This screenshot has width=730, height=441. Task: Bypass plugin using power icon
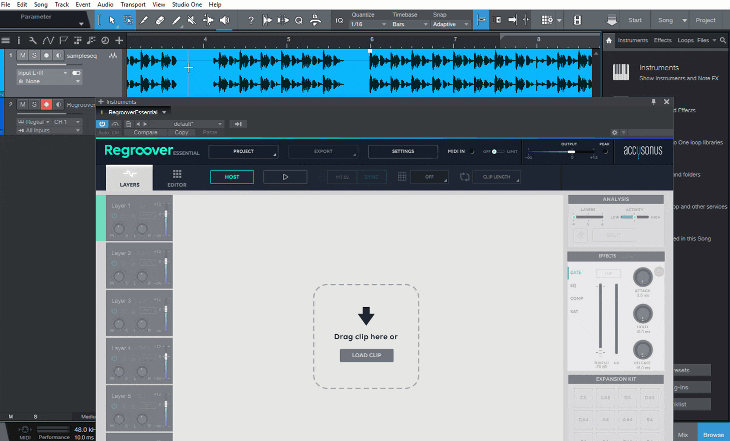pos(102,124)
